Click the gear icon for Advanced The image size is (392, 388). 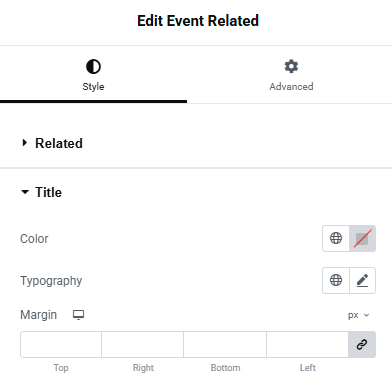click(291, 66)
